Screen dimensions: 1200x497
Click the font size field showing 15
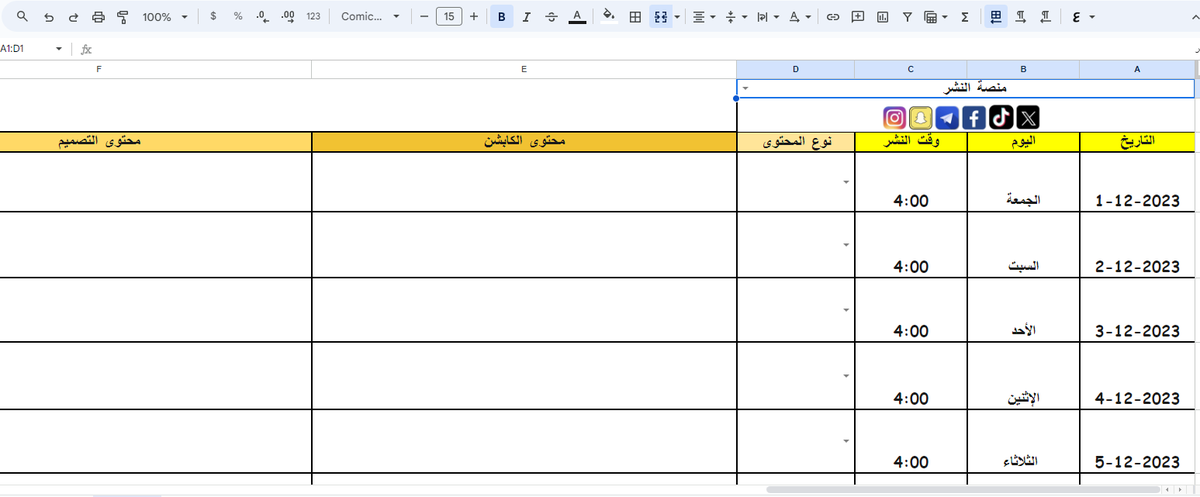(x=449, y=17)
